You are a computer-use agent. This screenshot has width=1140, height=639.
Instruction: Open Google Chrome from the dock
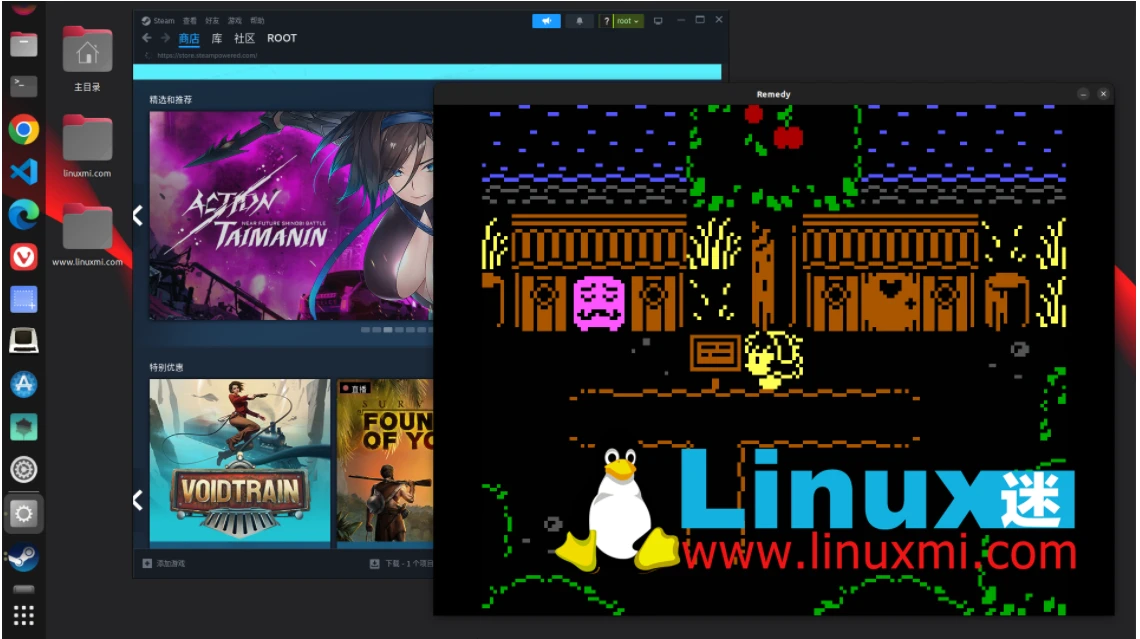[23, 130]
